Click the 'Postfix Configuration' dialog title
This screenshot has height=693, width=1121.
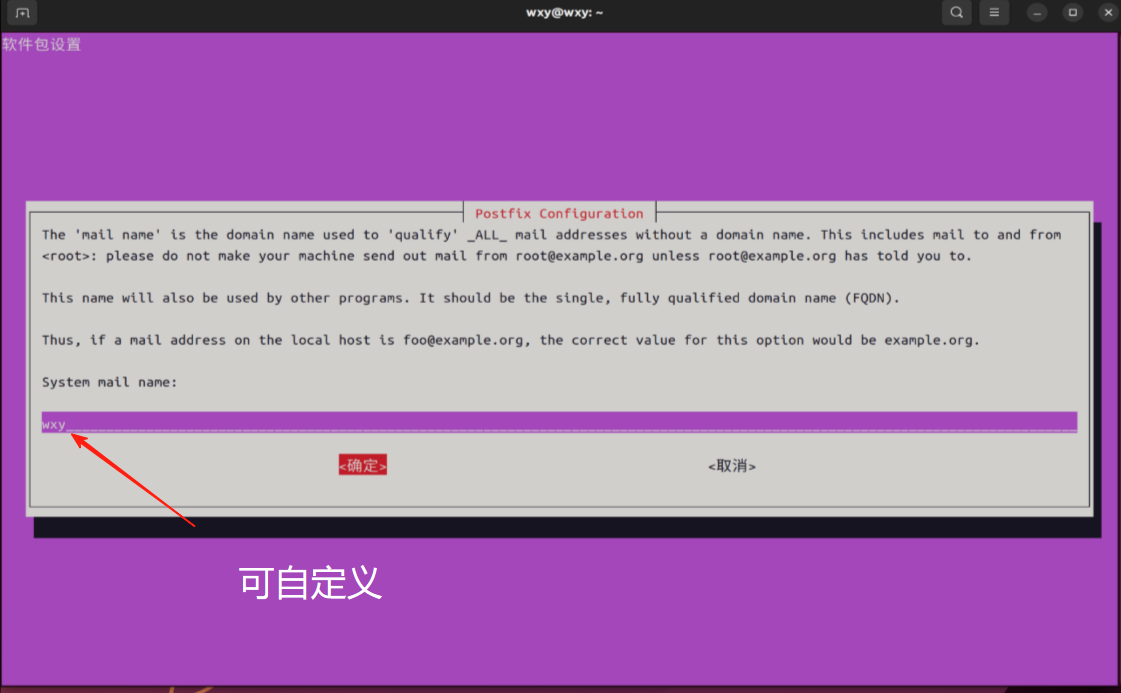pos(559,213)
